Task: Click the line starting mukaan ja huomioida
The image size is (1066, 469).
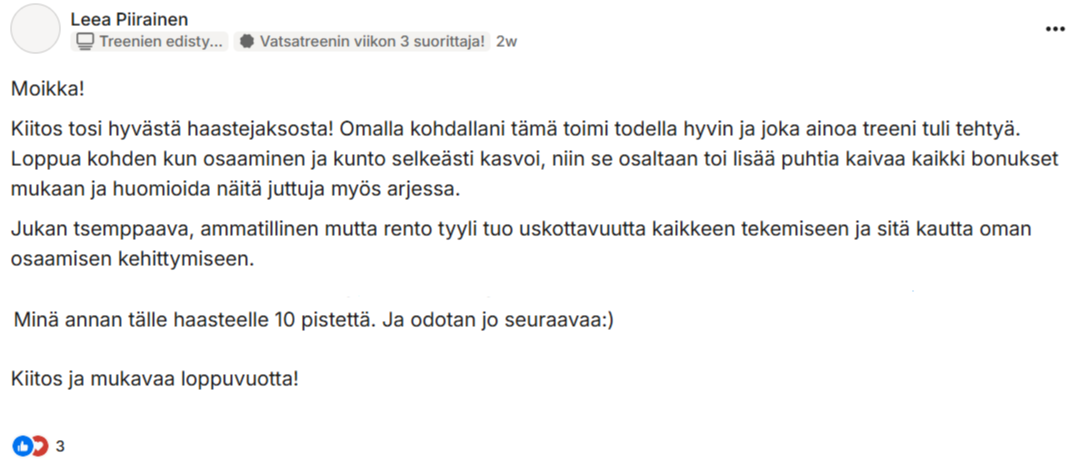Action: [236, 190]
